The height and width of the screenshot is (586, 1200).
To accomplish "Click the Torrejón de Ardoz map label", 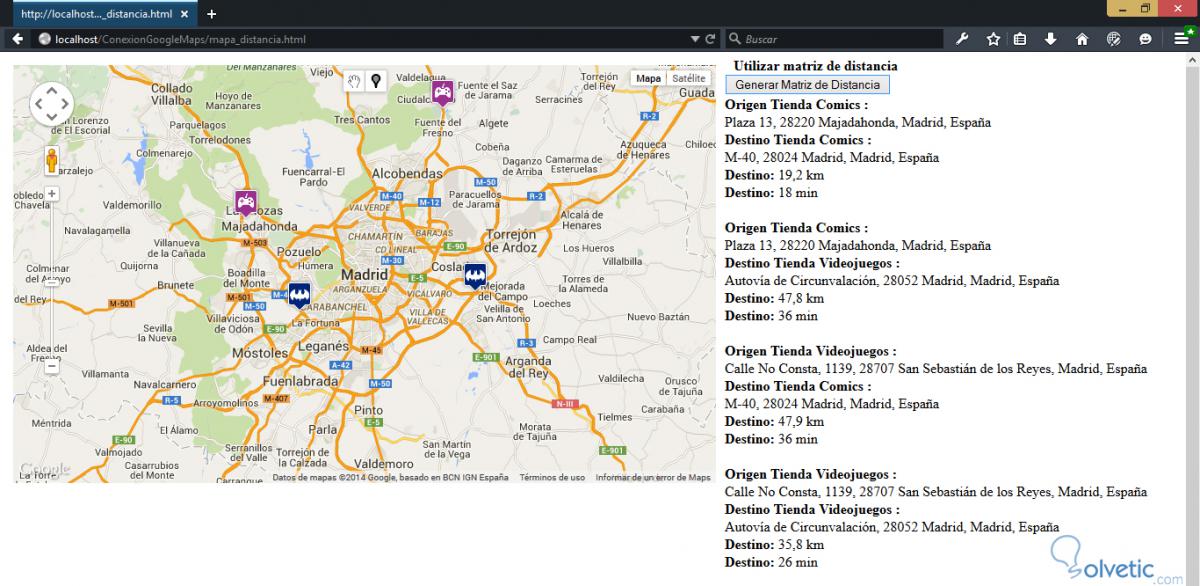I will tap(510, 241).
